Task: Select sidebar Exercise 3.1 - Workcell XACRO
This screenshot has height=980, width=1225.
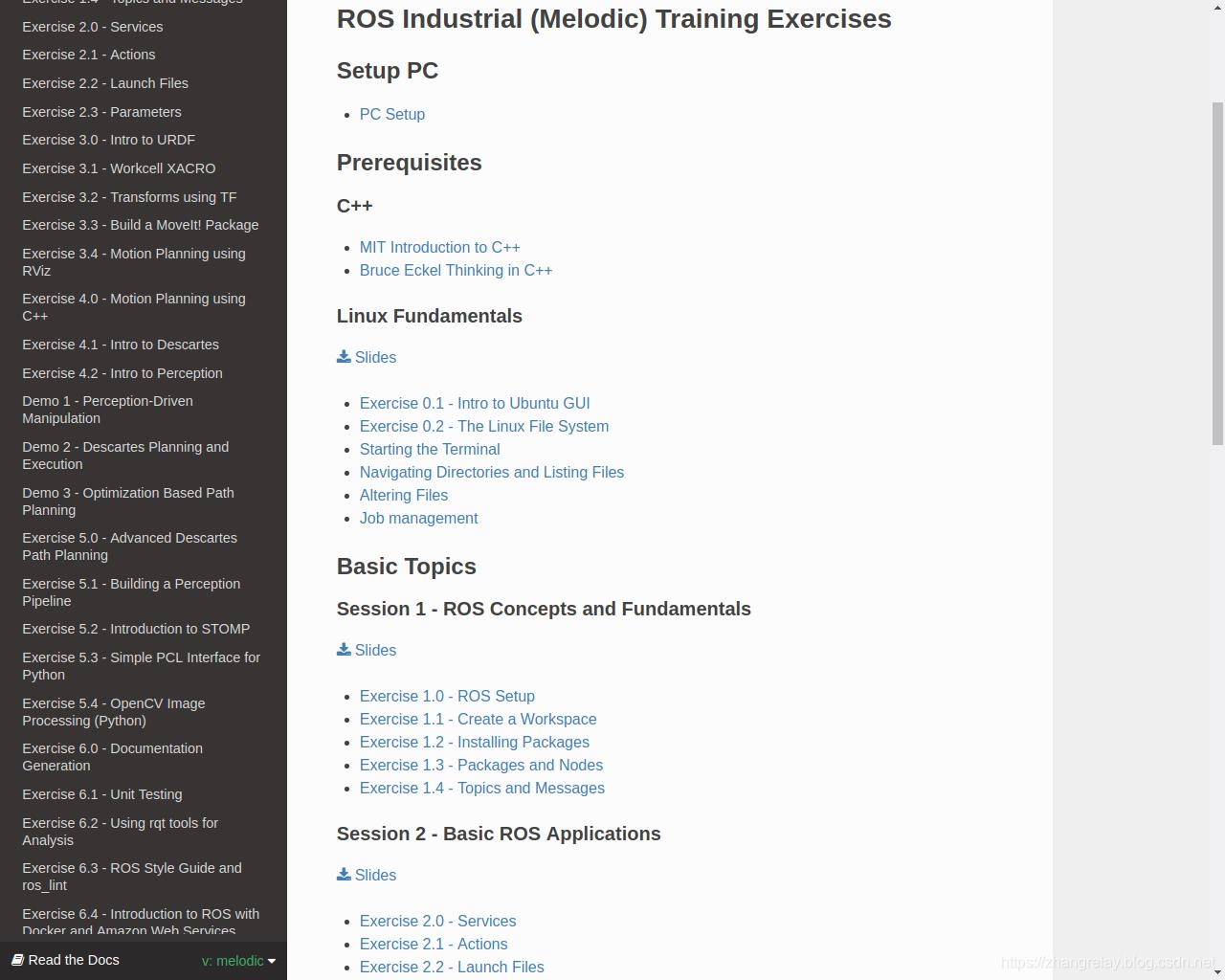Action: tap(144, 168)
